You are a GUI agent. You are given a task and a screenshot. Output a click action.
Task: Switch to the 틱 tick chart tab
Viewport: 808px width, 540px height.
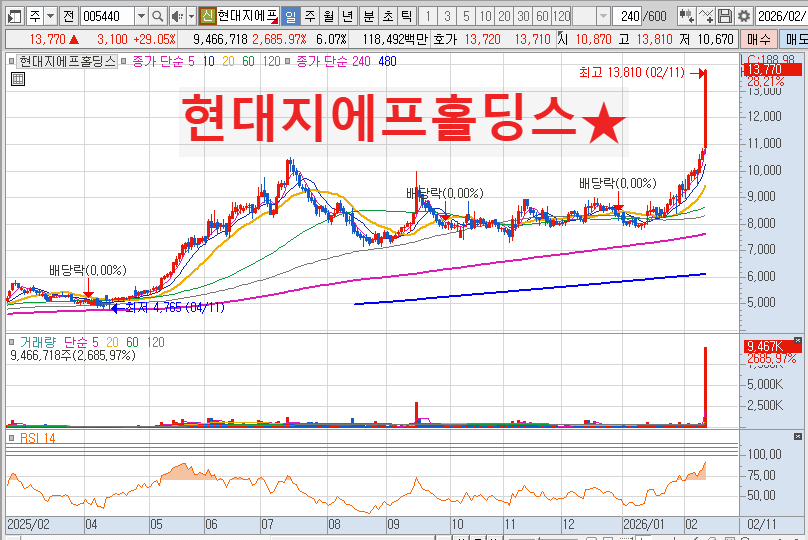click(x=407, y=16)
